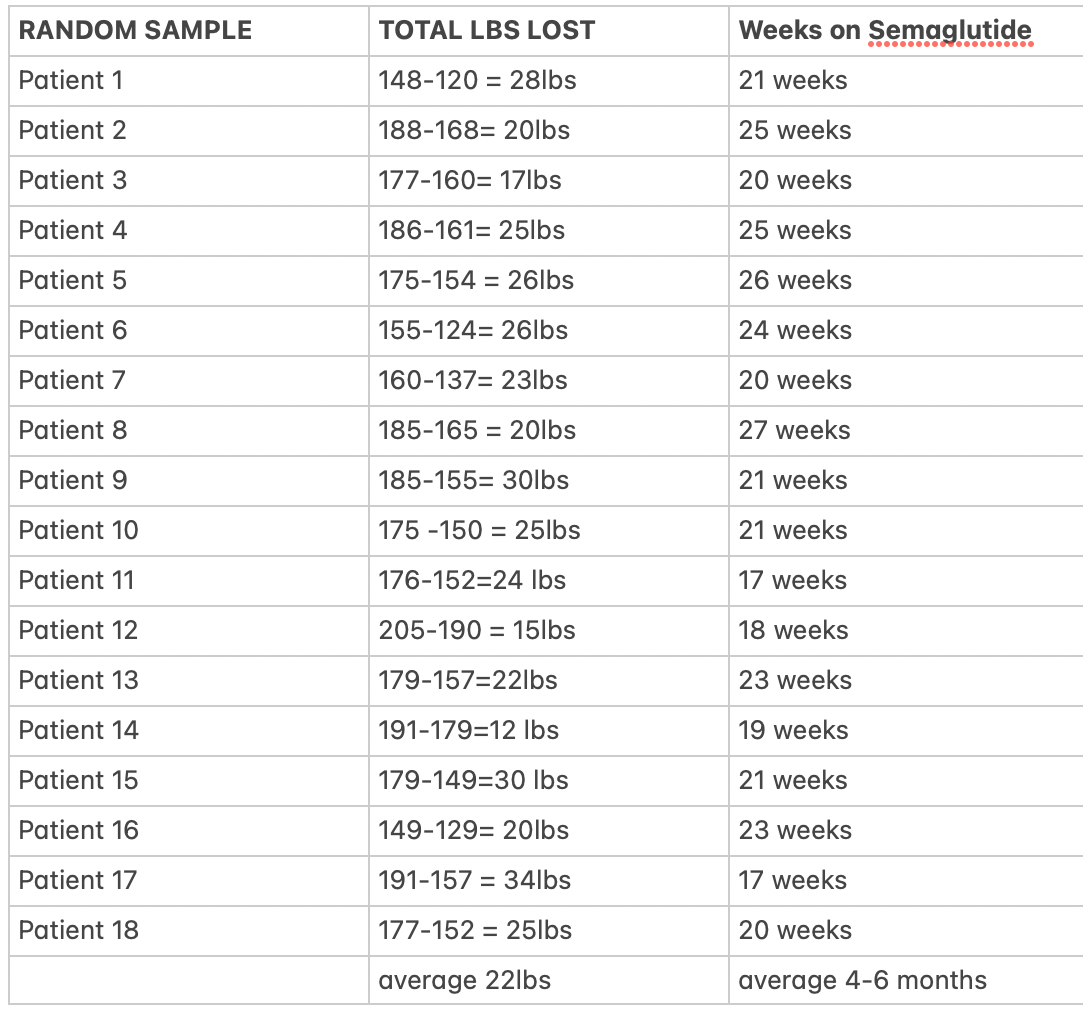Click the cell reading 148-120 = 28lbs

click(x=477, y=80)
